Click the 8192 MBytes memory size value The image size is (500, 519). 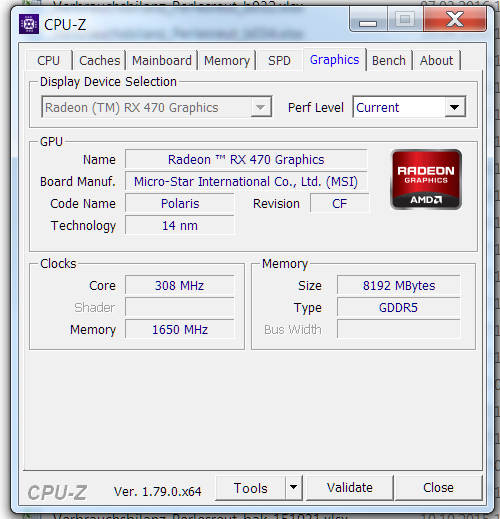coord(399,286)
